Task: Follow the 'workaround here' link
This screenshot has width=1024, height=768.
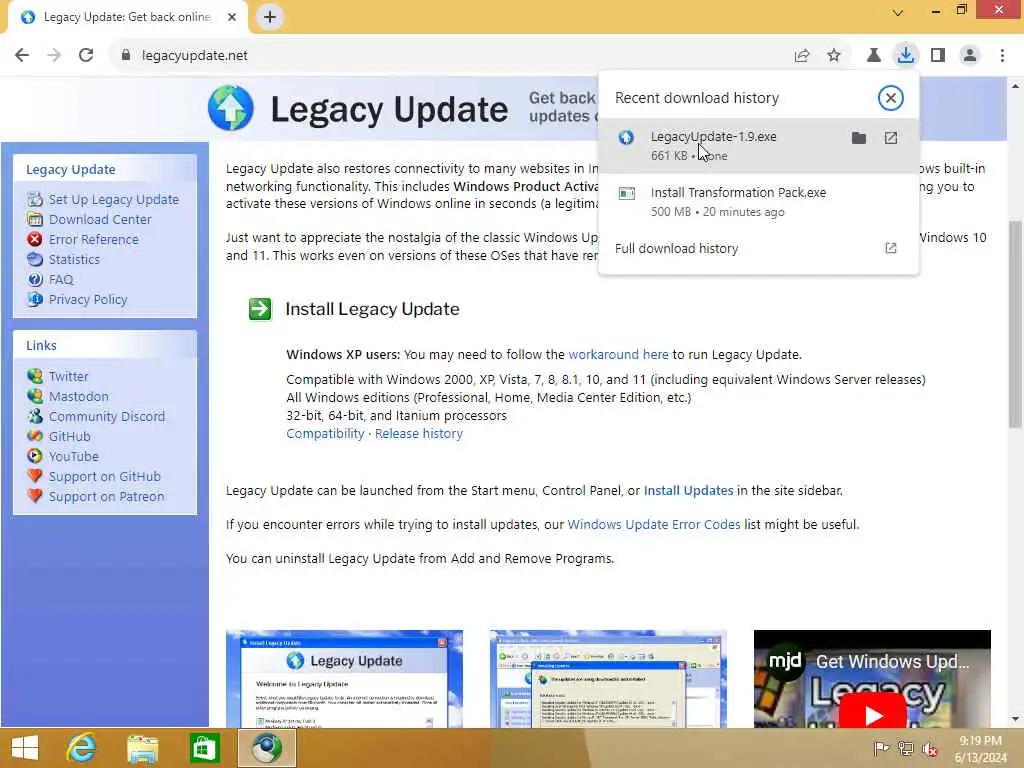Action: (618, 355)
